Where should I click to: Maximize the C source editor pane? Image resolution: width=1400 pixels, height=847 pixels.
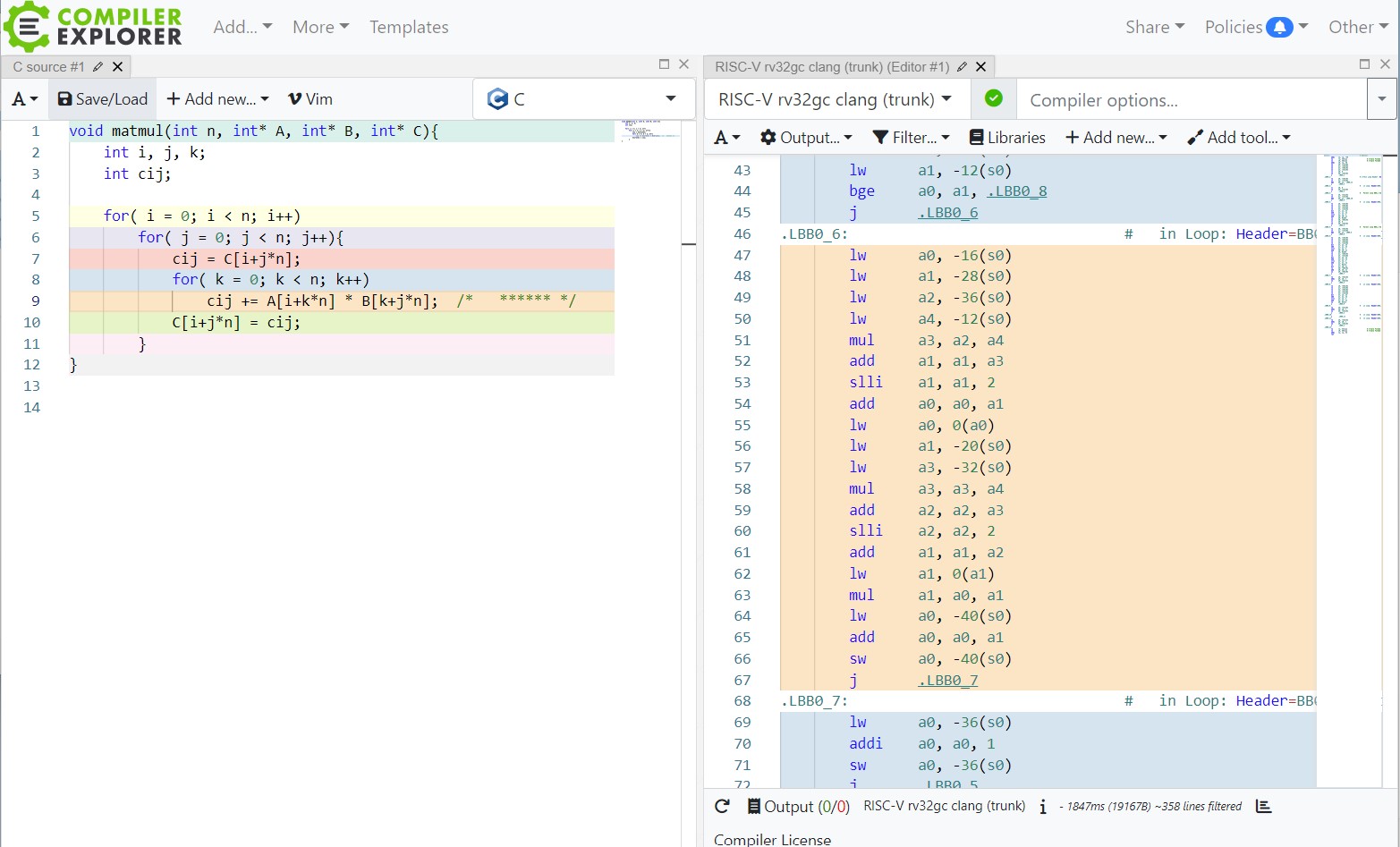point(664,64)
